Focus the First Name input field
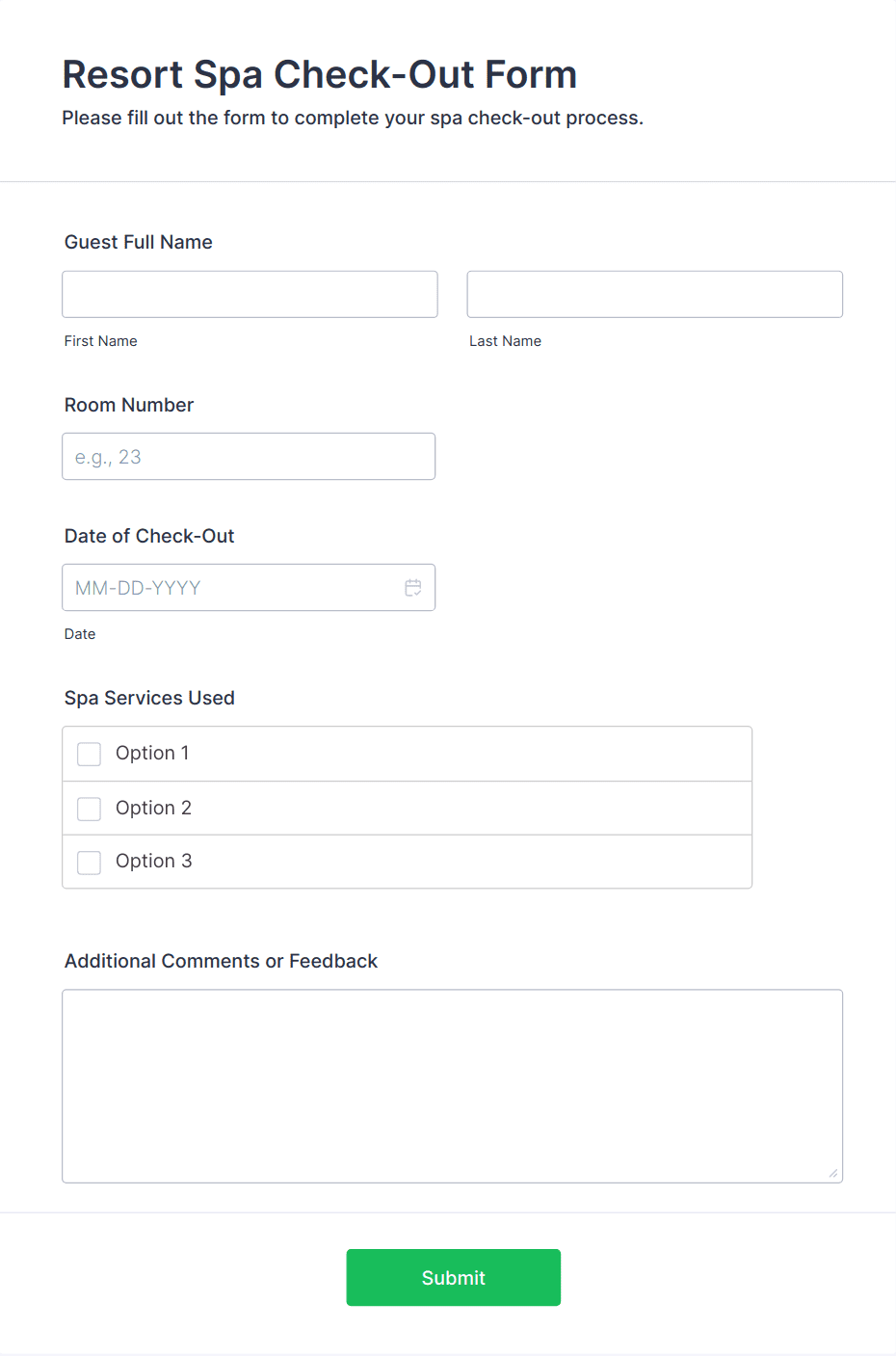 pyautogui.click(x=250, y=294)
